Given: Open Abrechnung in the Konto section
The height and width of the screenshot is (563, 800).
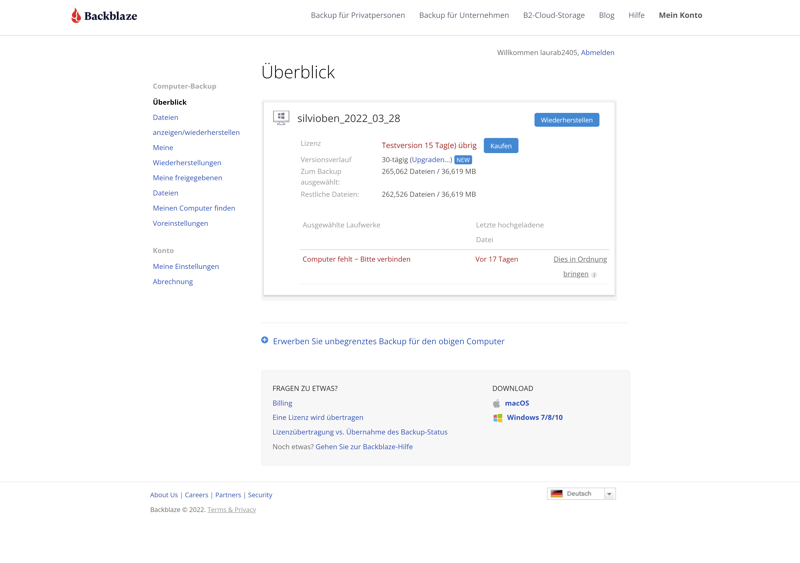Looking at the screenshot, I should coord(172,281).
